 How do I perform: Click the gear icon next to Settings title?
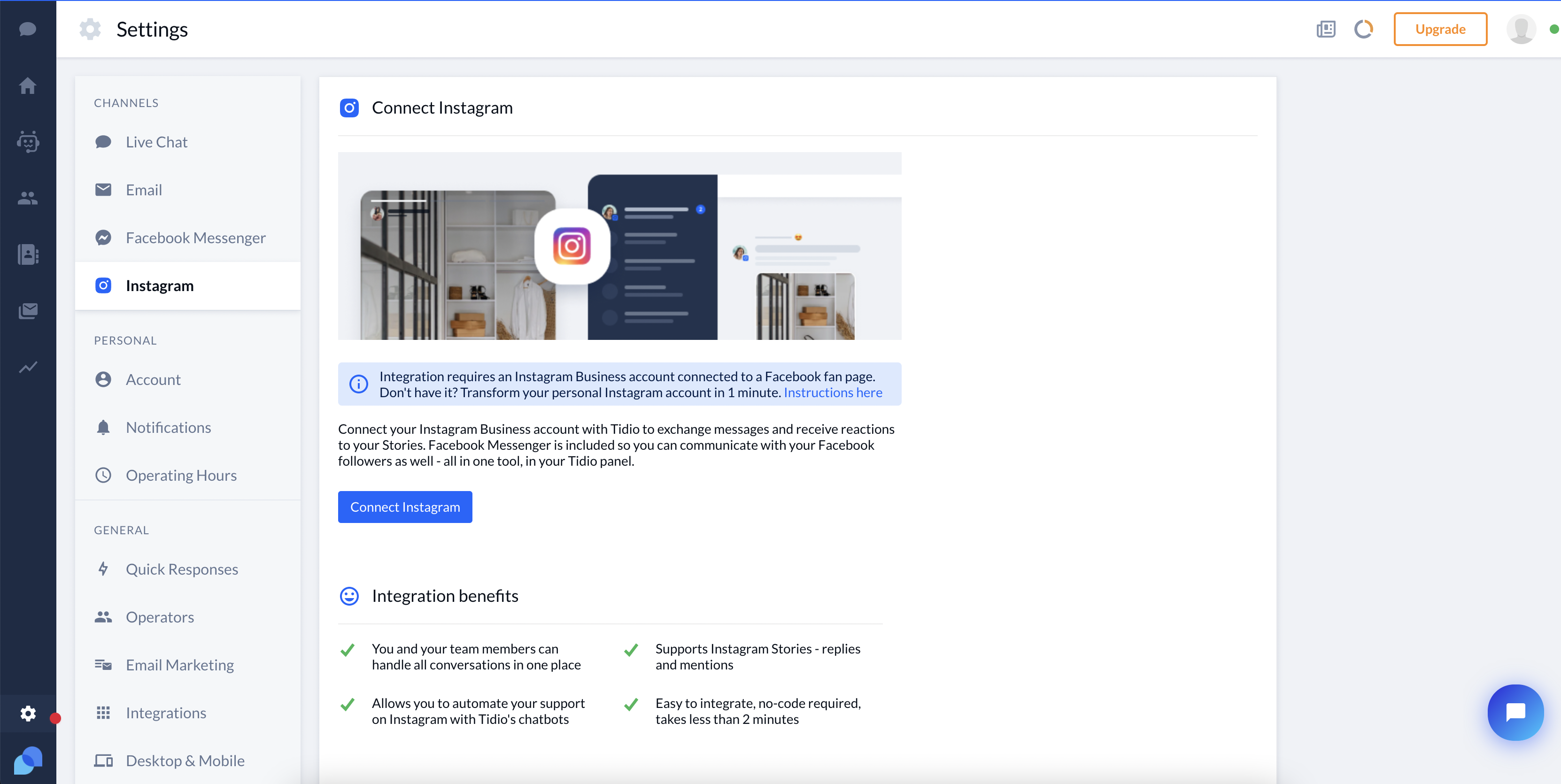(x=90, y=29)
